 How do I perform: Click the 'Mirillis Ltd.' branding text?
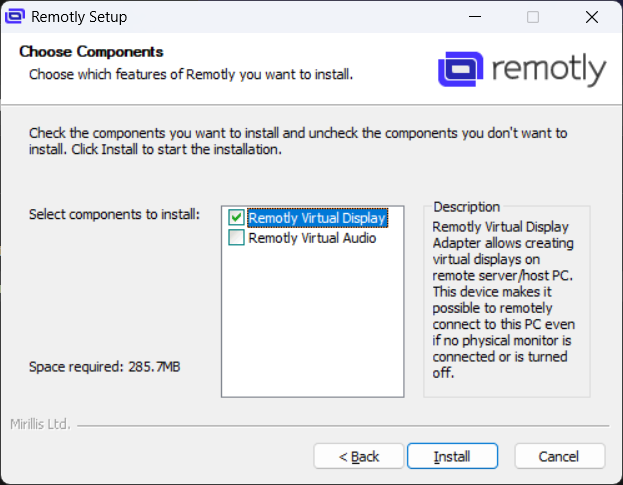40,424
